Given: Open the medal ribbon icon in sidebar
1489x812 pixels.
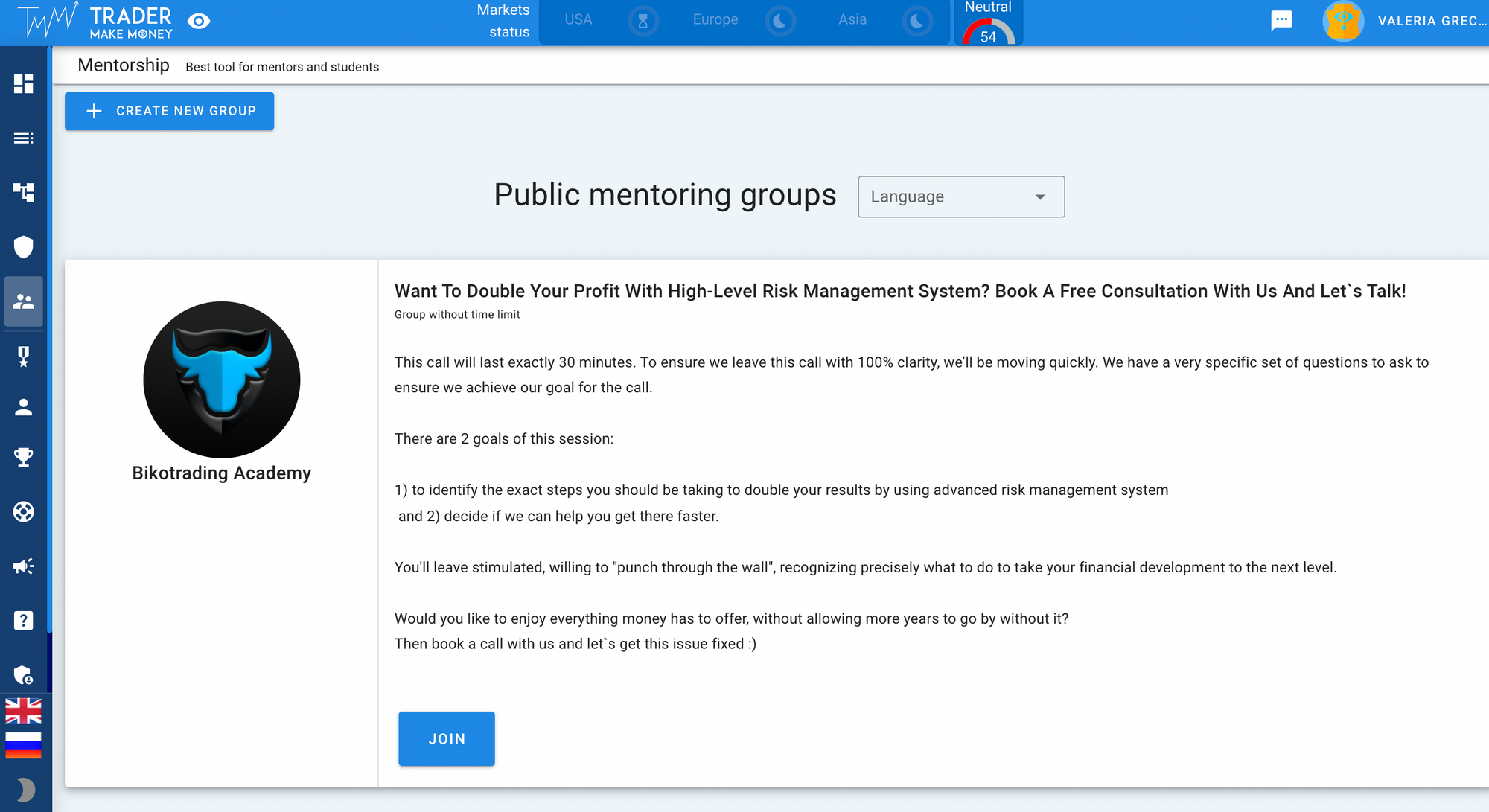Looking at the screenshot, I should click(x=24, y=356).
